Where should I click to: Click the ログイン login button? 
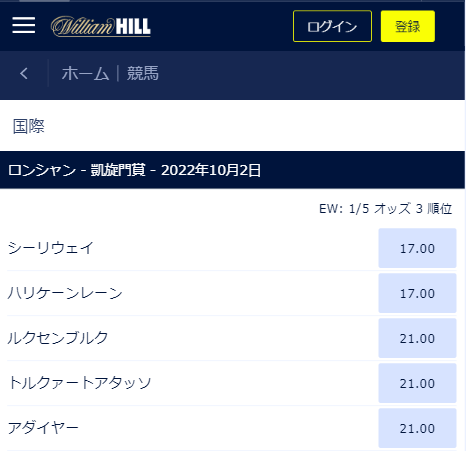pos(332,26)
